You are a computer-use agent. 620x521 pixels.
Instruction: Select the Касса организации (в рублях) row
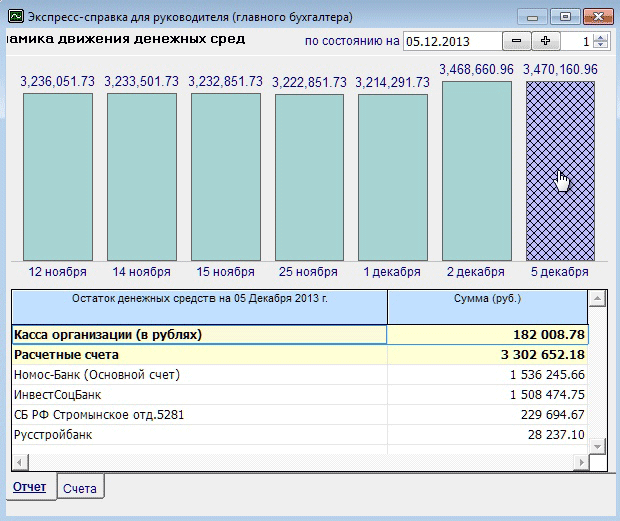coord(300,335)
